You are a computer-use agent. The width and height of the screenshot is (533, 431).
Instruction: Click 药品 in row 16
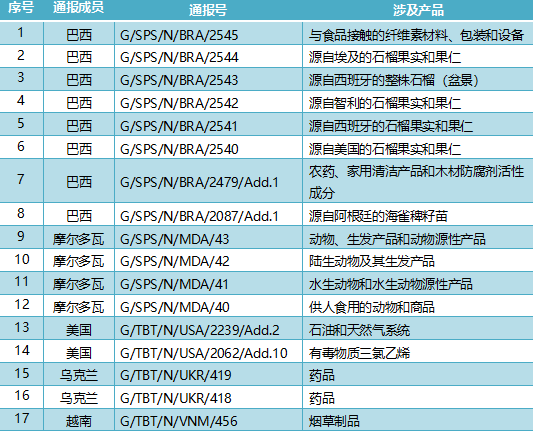click(322, 398)
